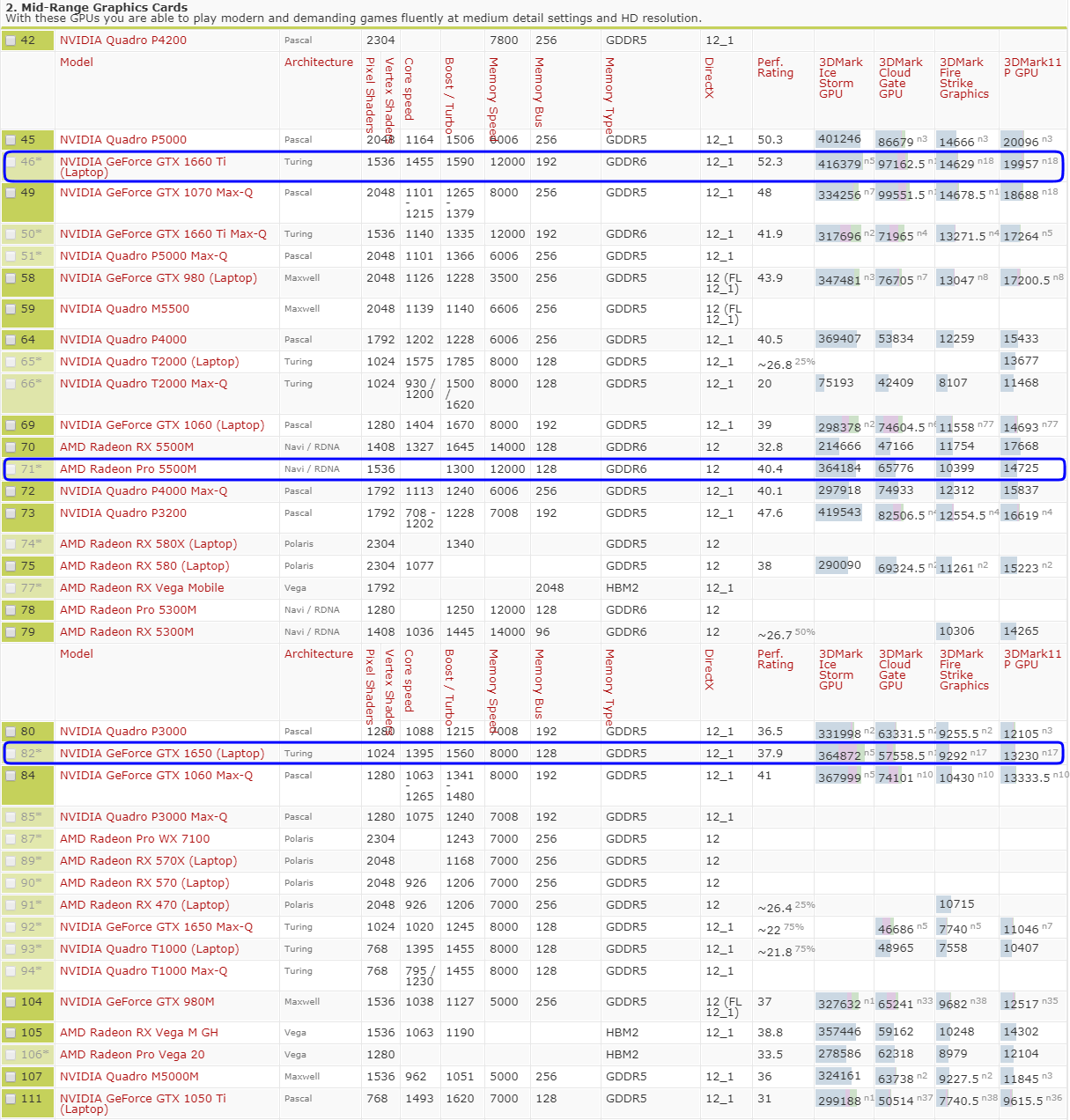Open NVIDIA Quadro T1000 (Laptop) link
The height and width of the screenshot is (1120, 1070).
(150, 949)
